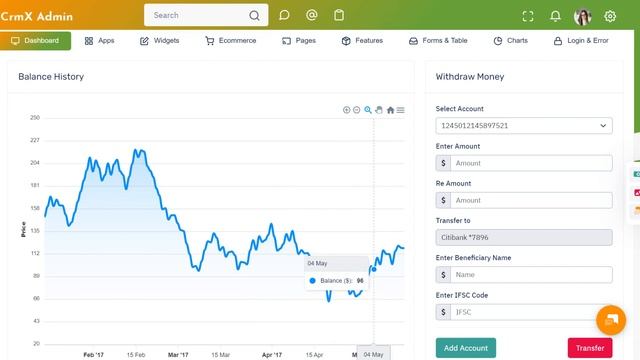Click the 15 Apr axis label
640x360 pixels.
click(314, 355)
